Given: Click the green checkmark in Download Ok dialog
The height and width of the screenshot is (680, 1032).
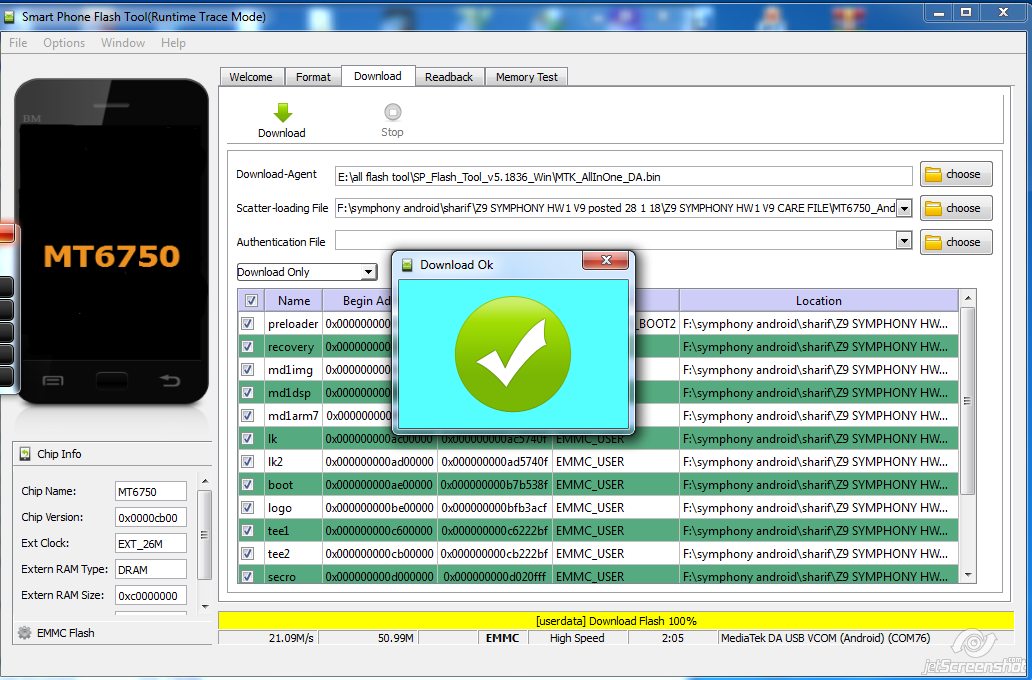Looking at the screenshot, I should pyautogui.click(x=513, y=352).
